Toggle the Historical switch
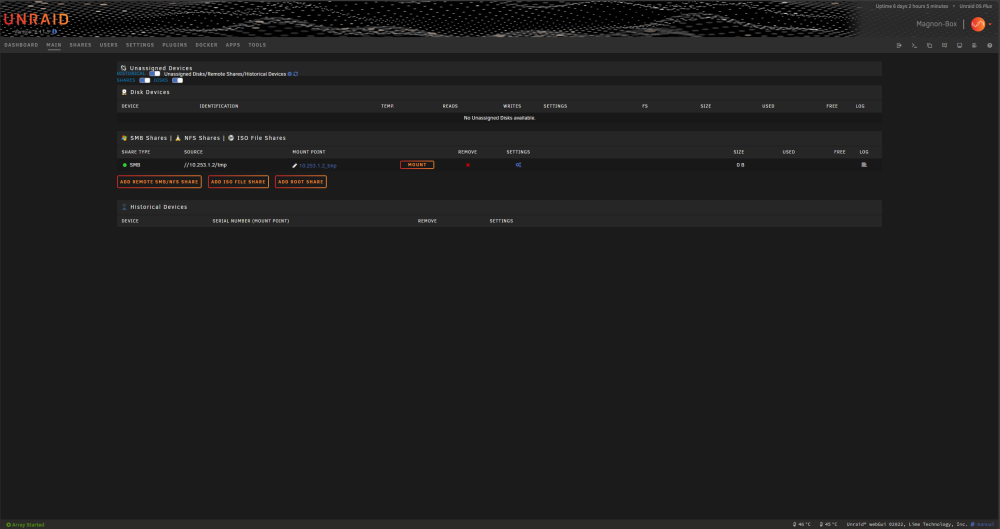The image size is (1000, 529). pos(154,73)
